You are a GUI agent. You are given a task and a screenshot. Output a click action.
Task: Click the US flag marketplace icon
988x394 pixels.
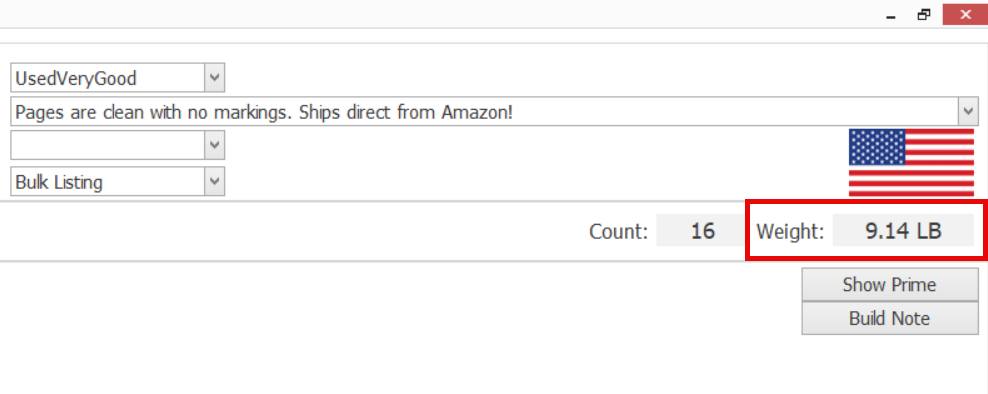pyautogui.click(x=911, y=163)
